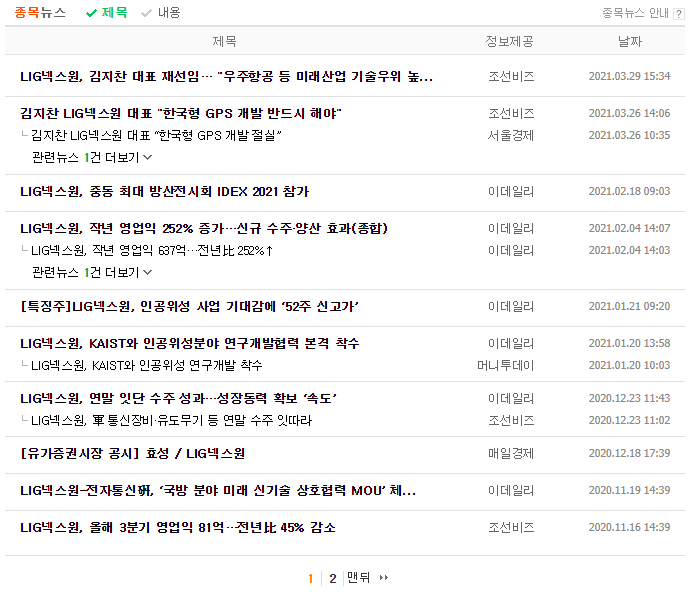Image resolution: width=689 pixels, height=592 pixels.
Task: Click date 2020.12.18 17:39
Action: [x=629, y=454]
